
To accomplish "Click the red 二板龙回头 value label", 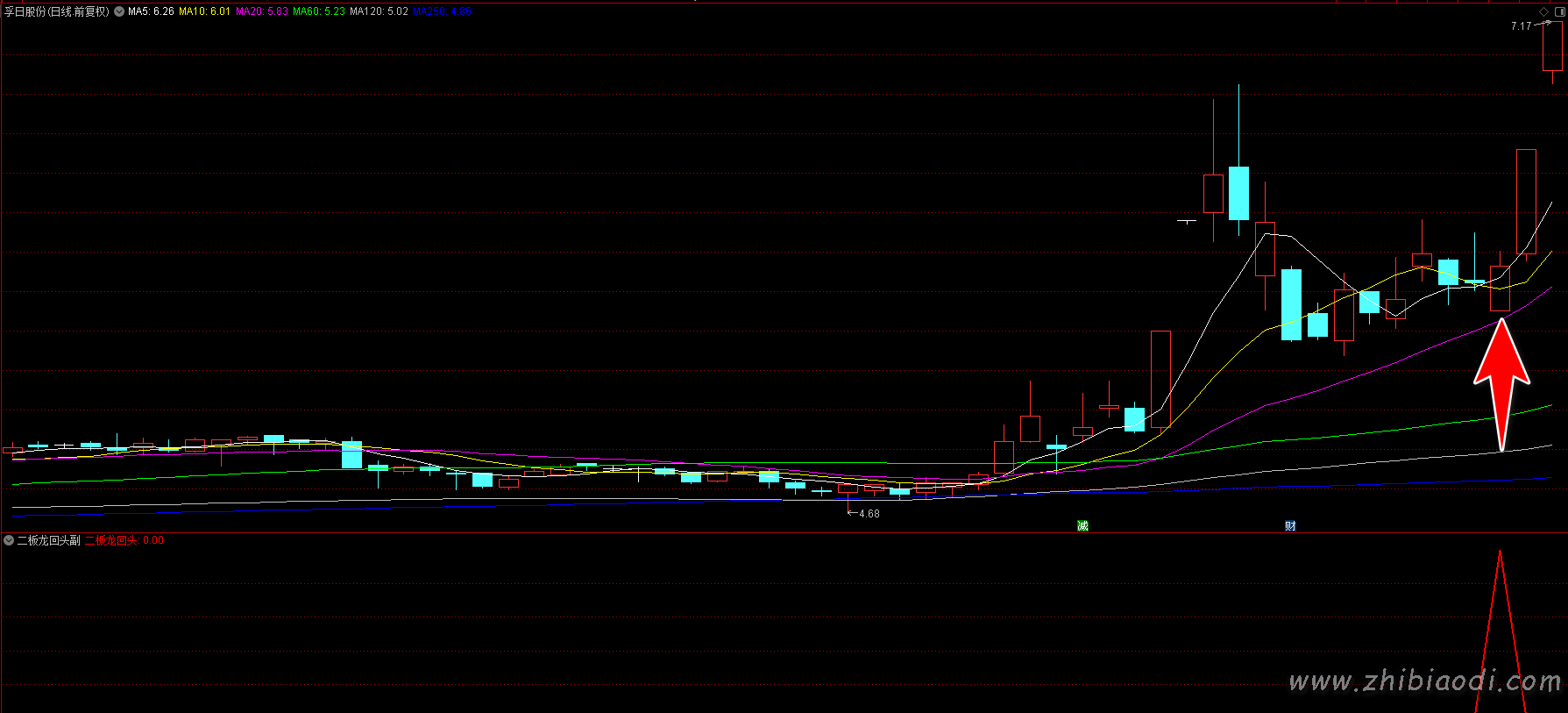I will click(x=124, y=540).
